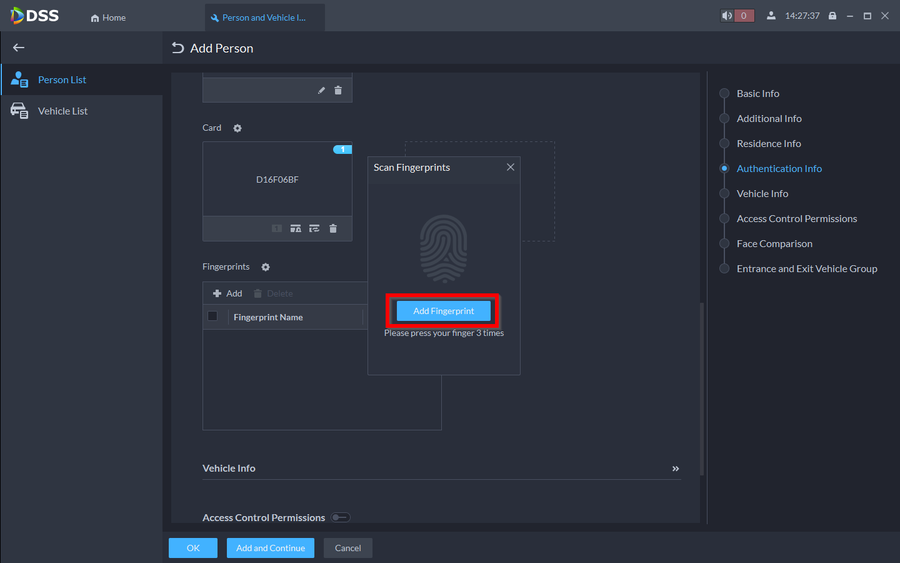Screen dimensions: 900x563
Task: Delete the D16F06BF card
Action: coord(333,228)
